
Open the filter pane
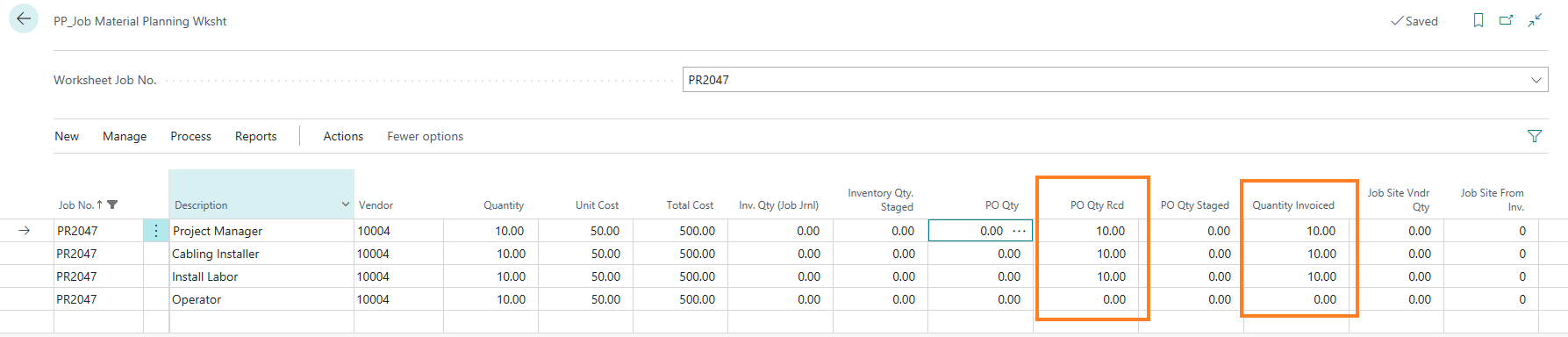click(1535, 136)
